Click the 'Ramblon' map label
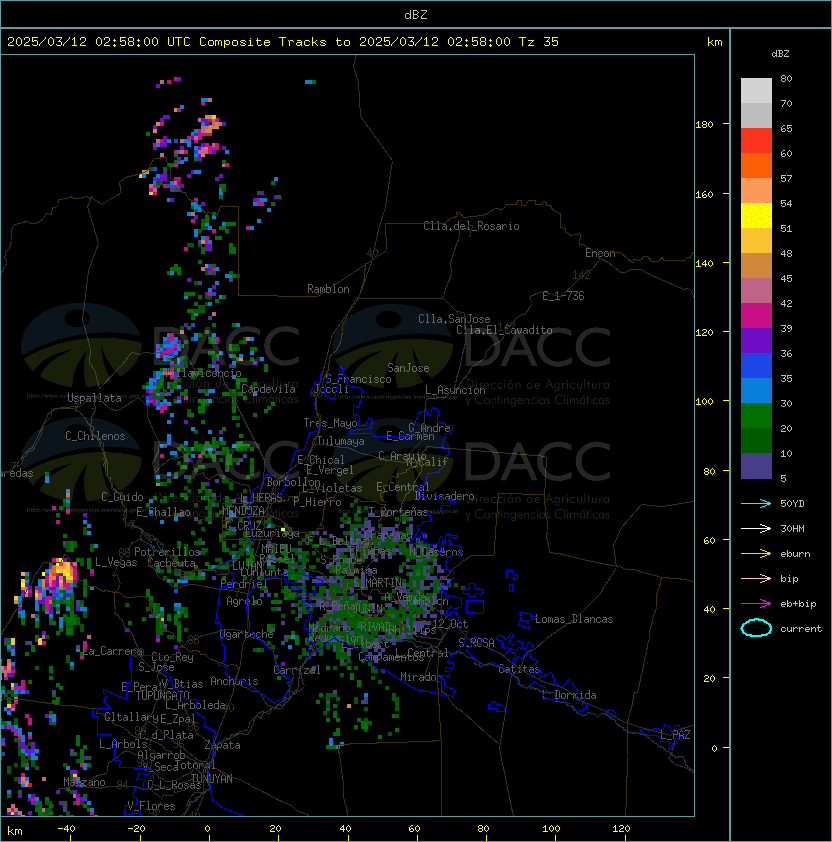 [x=328, y=289]
